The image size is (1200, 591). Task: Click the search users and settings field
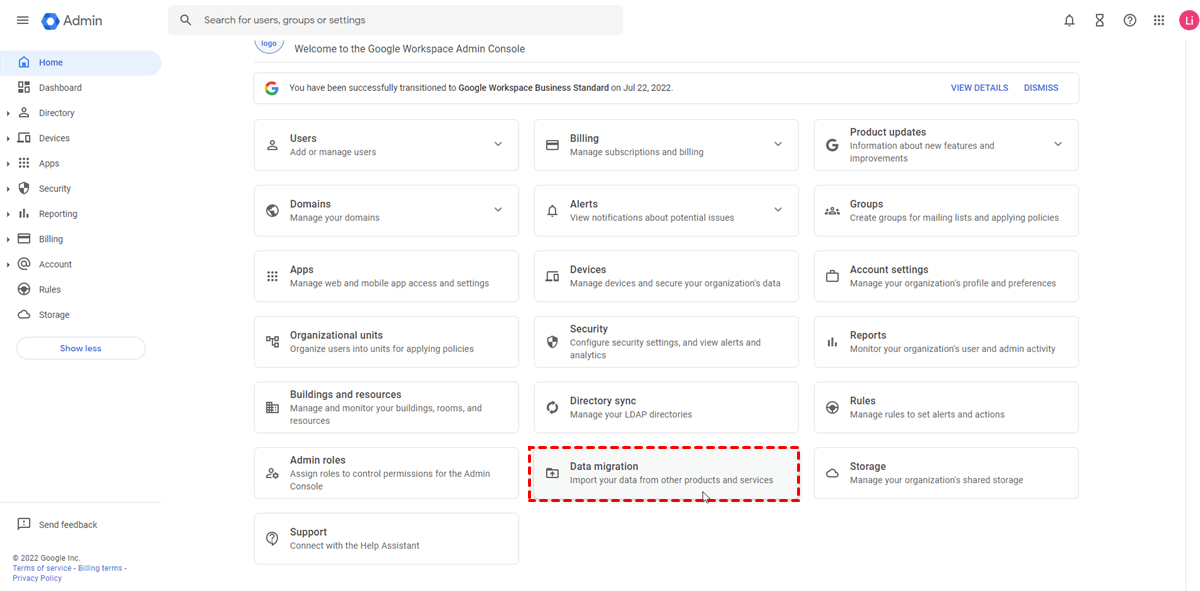pyautogui.click(x=400, y=20)
